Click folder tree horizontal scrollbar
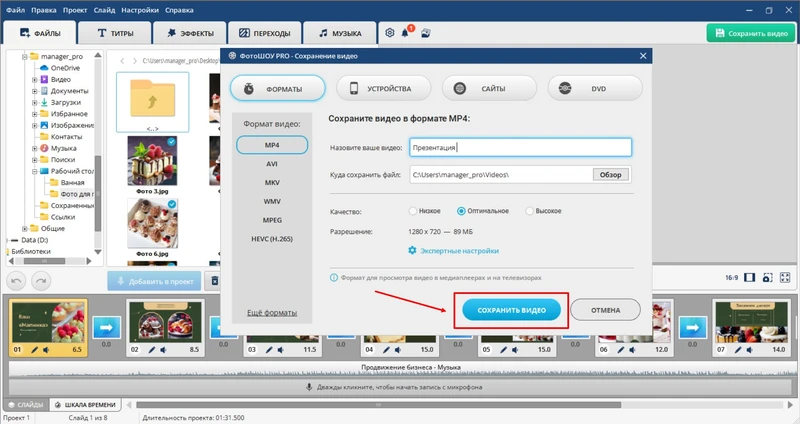Image resolution: width=800 pixels, height=424 pixels. point(44,261)
